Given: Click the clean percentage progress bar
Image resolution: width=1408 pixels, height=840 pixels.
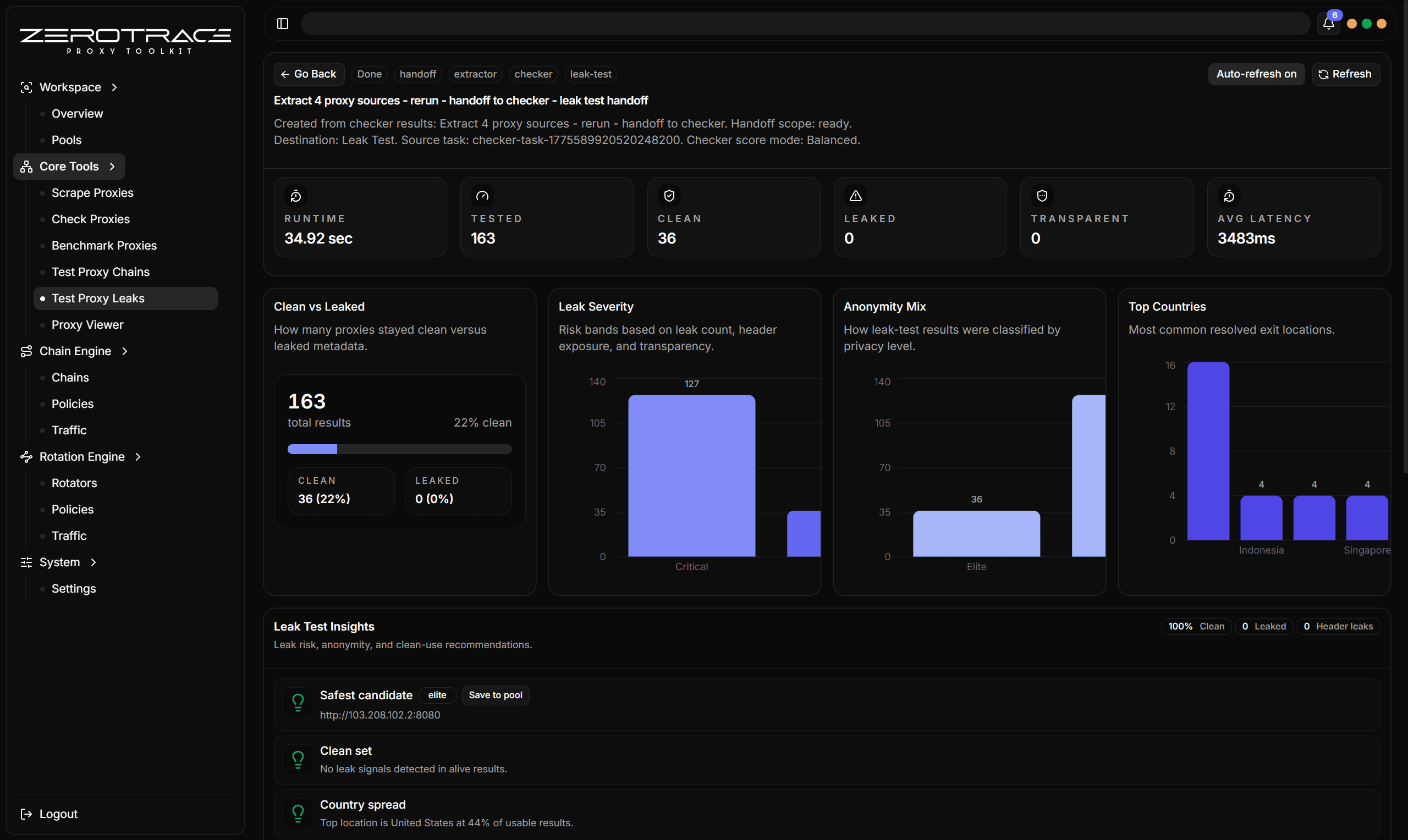Looking at the screenshot, I should click(x=399, y=449).
